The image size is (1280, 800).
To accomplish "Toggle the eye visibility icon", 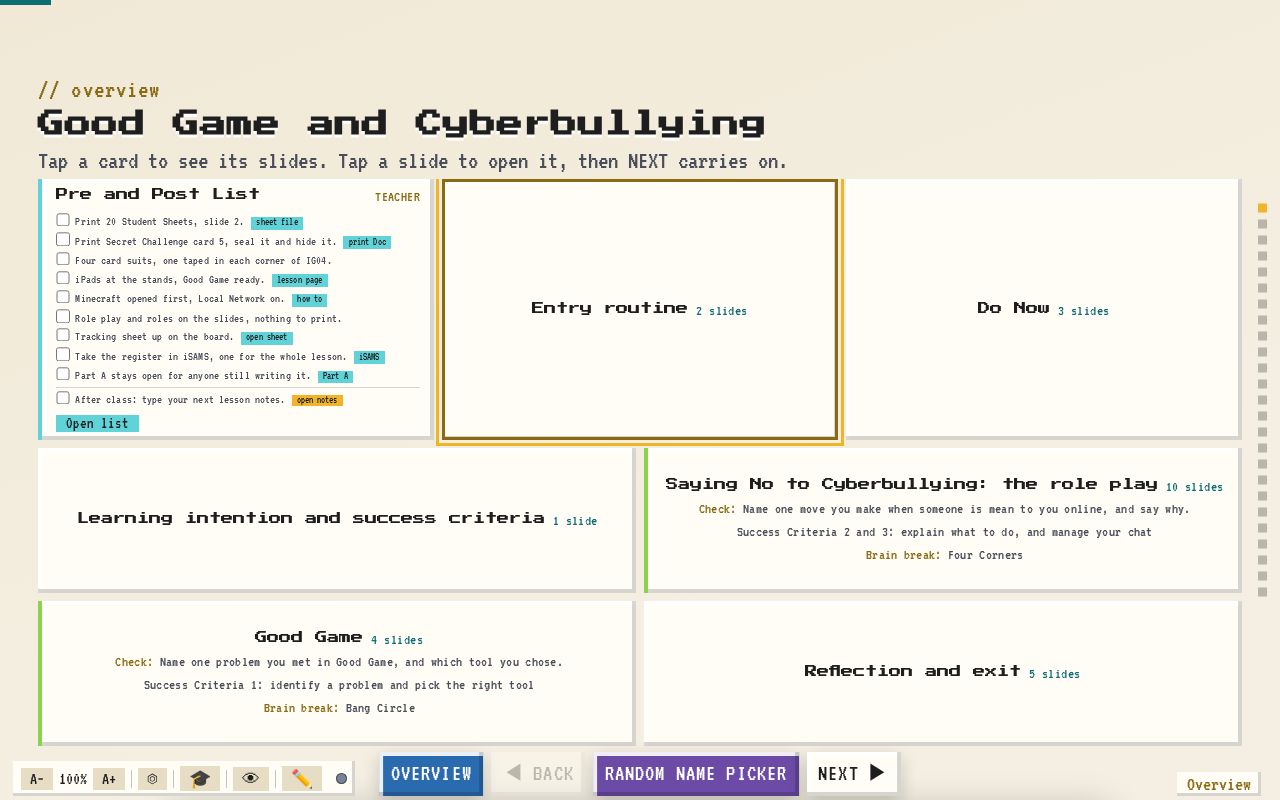I will [251, 779].
